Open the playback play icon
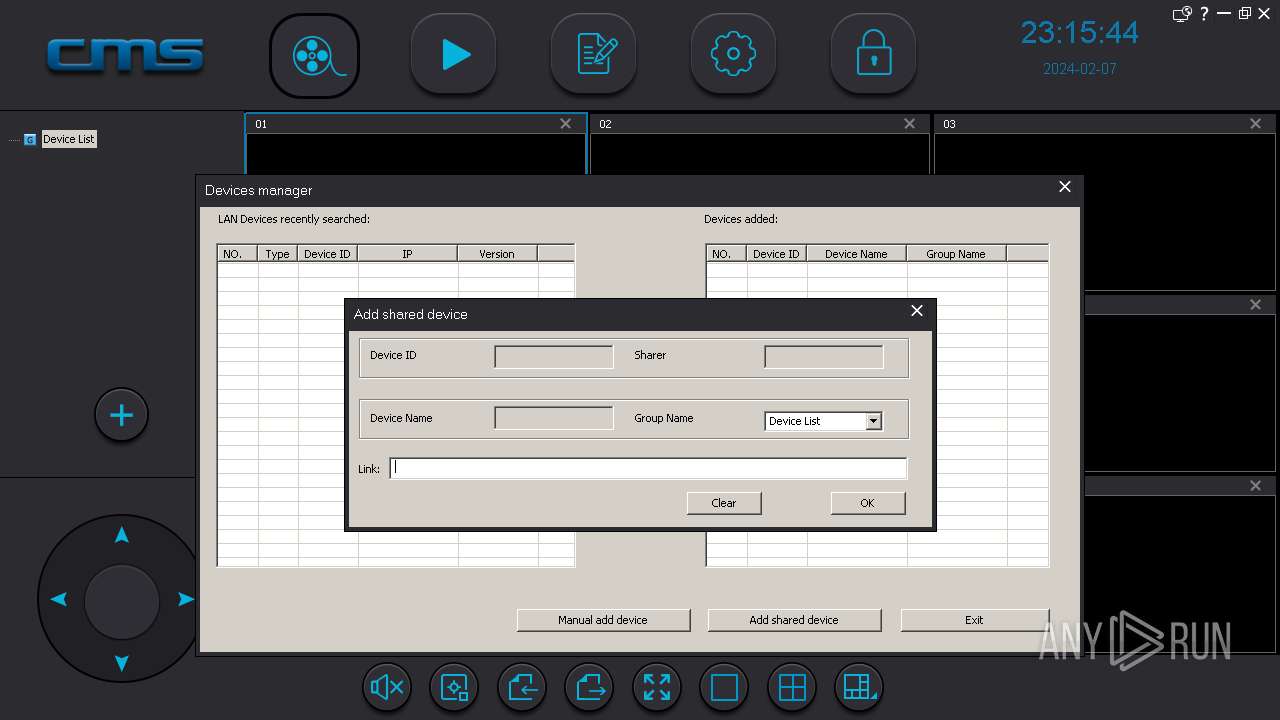 453,55
